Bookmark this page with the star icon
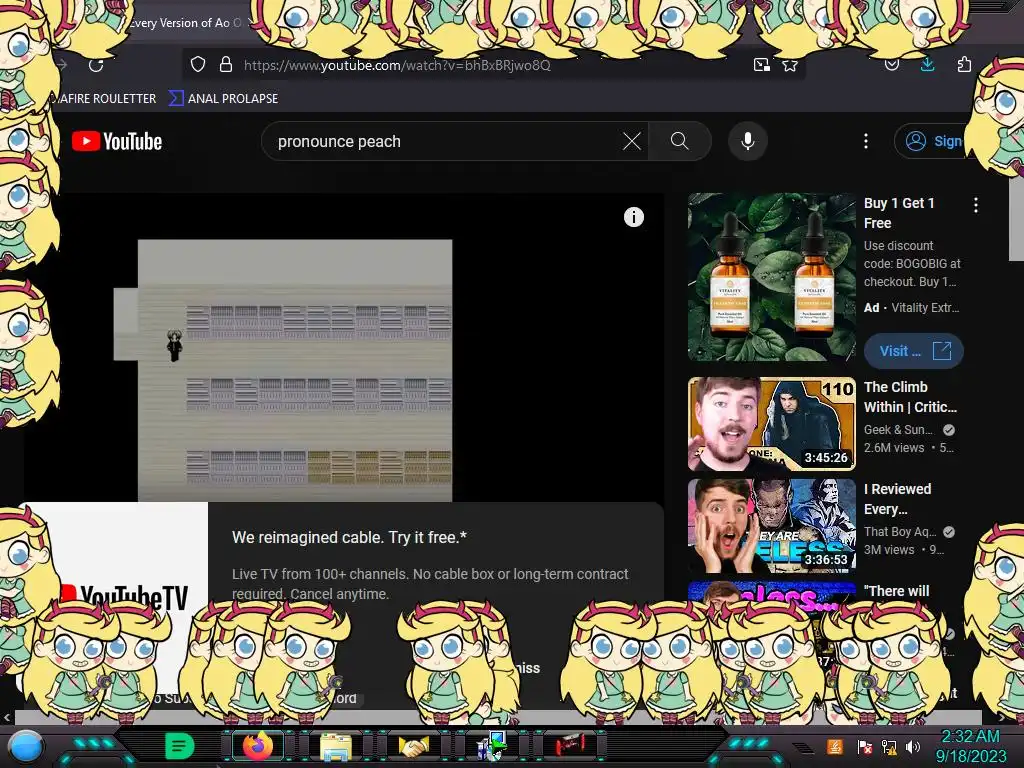1024x768 pixels. [x=790, y=65]
